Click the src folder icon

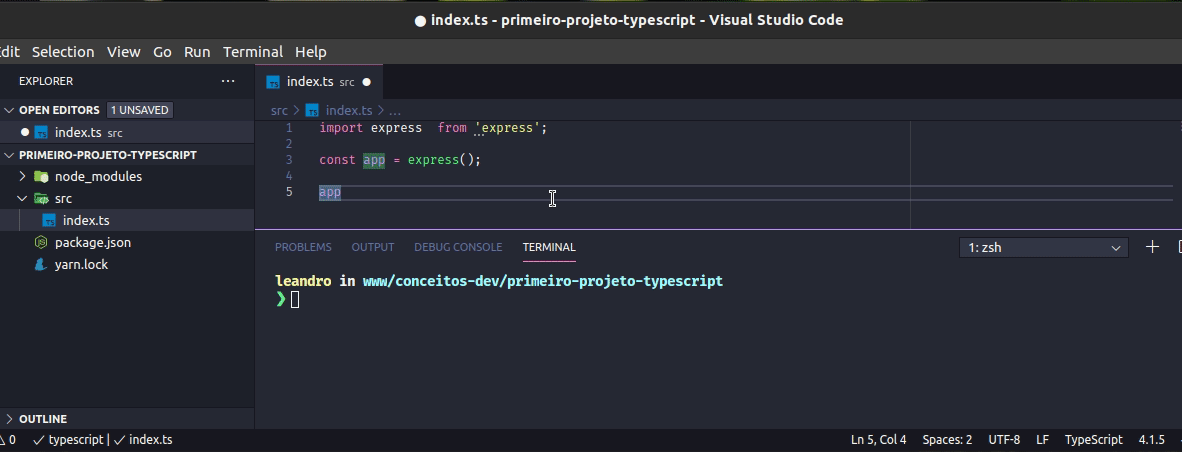41,199
